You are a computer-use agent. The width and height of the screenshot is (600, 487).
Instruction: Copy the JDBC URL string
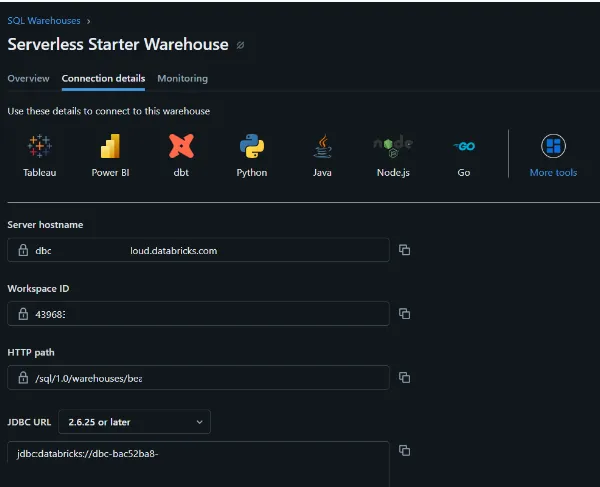click(404, 450)
